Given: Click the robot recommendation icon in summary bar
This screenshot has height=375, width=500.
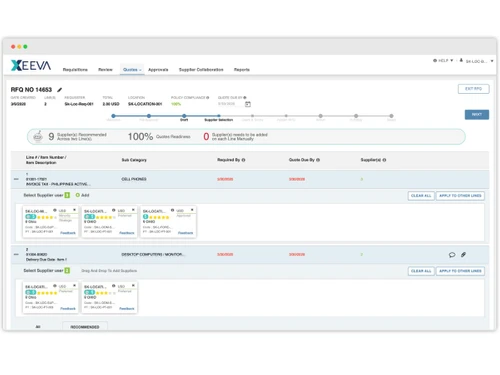Looking at the screenshot, I should pos(38,136).
